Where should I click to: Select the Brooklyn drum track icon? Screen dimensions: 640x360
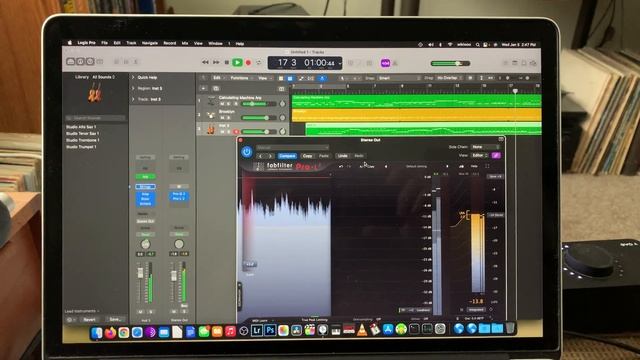(x=211, y=116)
